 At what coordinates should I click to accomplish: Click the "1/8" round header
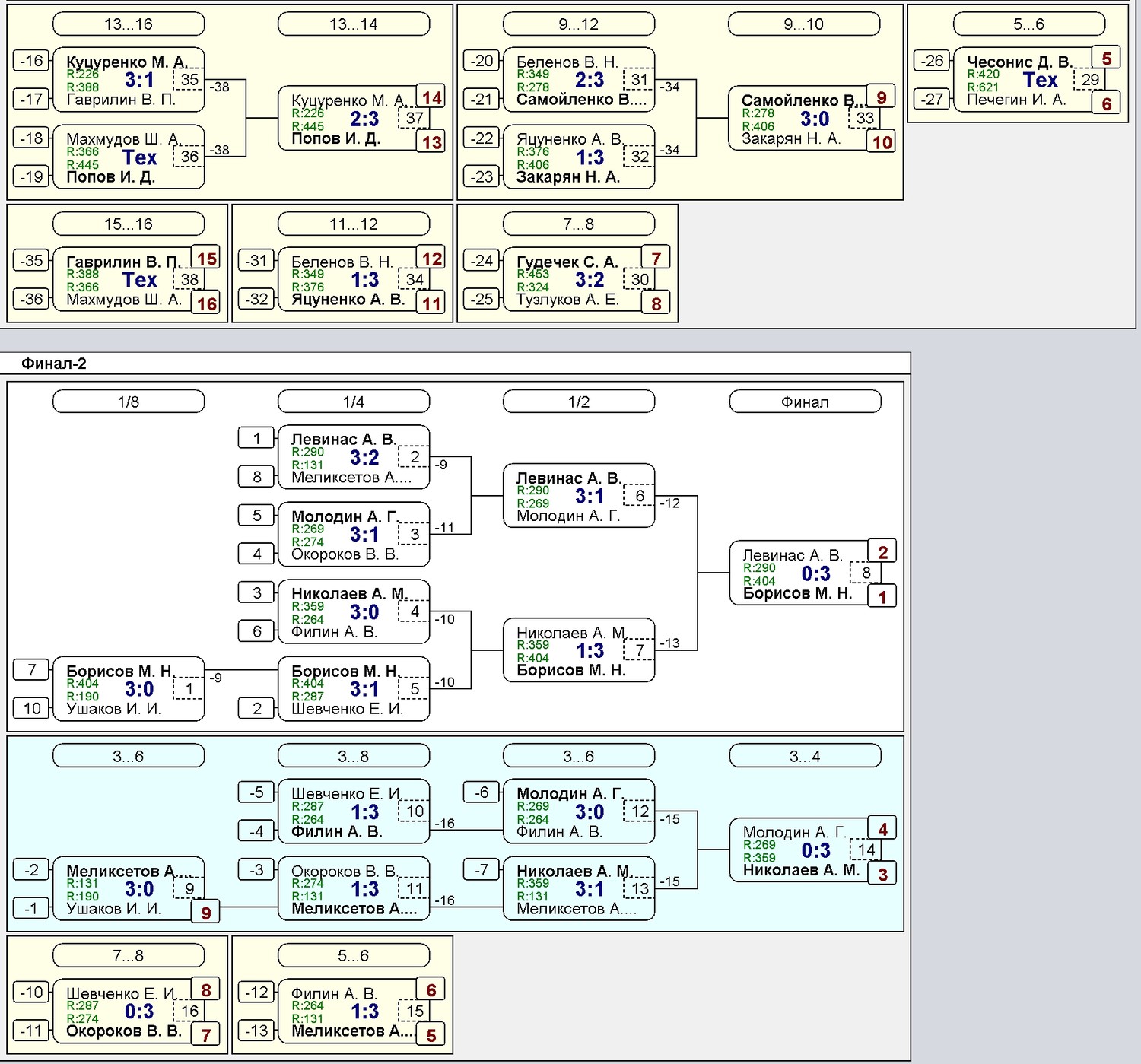pos(129,402)
